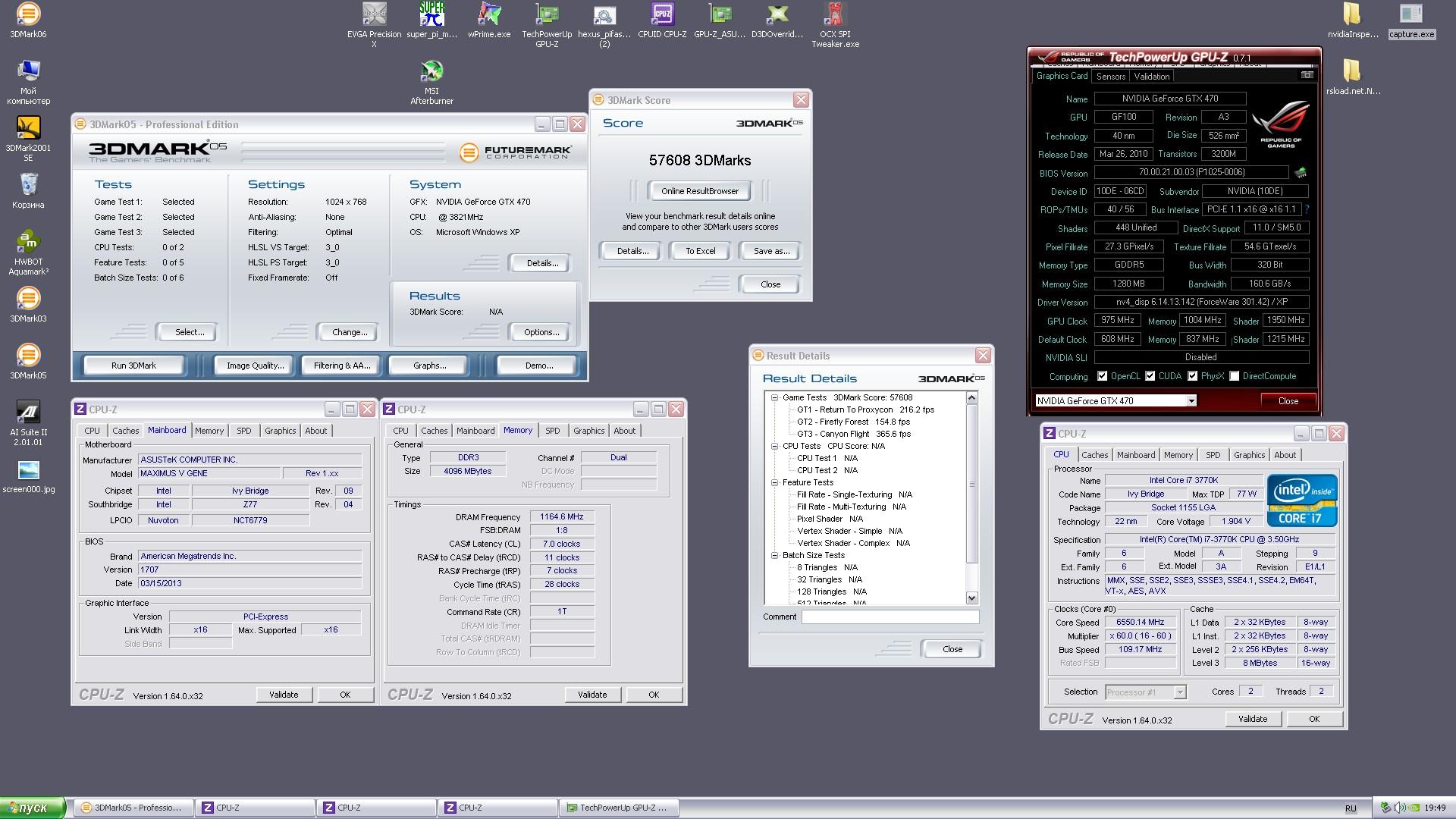
Task: Launch the CPUID CPU-Z desktop icon
Action: point(662,20)
